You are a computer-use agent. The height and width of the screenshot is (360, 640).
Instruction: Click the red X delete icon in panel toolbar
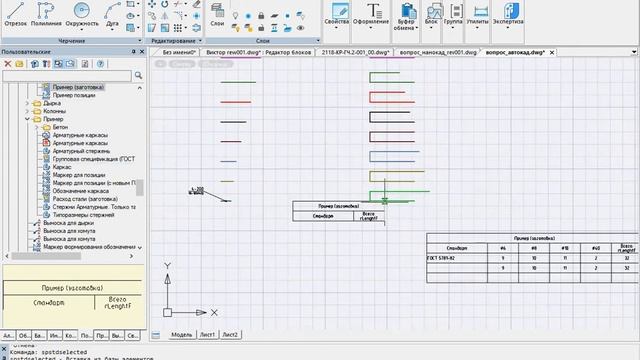(x=7, y=64)
